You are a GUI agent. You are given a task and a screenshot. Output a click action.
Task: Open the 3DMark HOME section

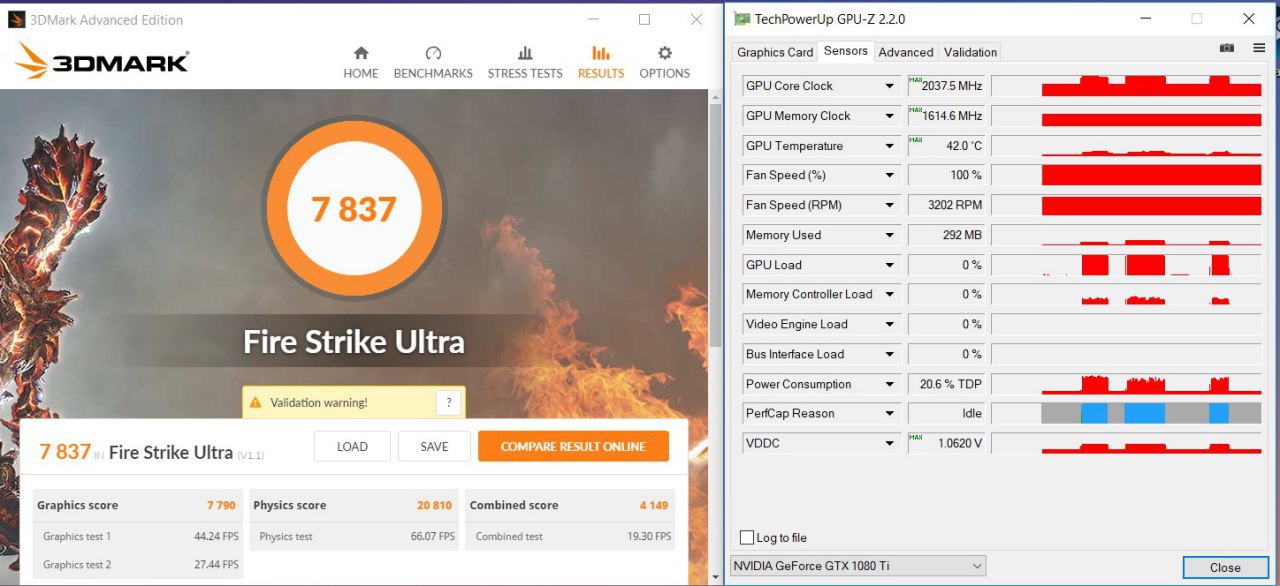361,62
